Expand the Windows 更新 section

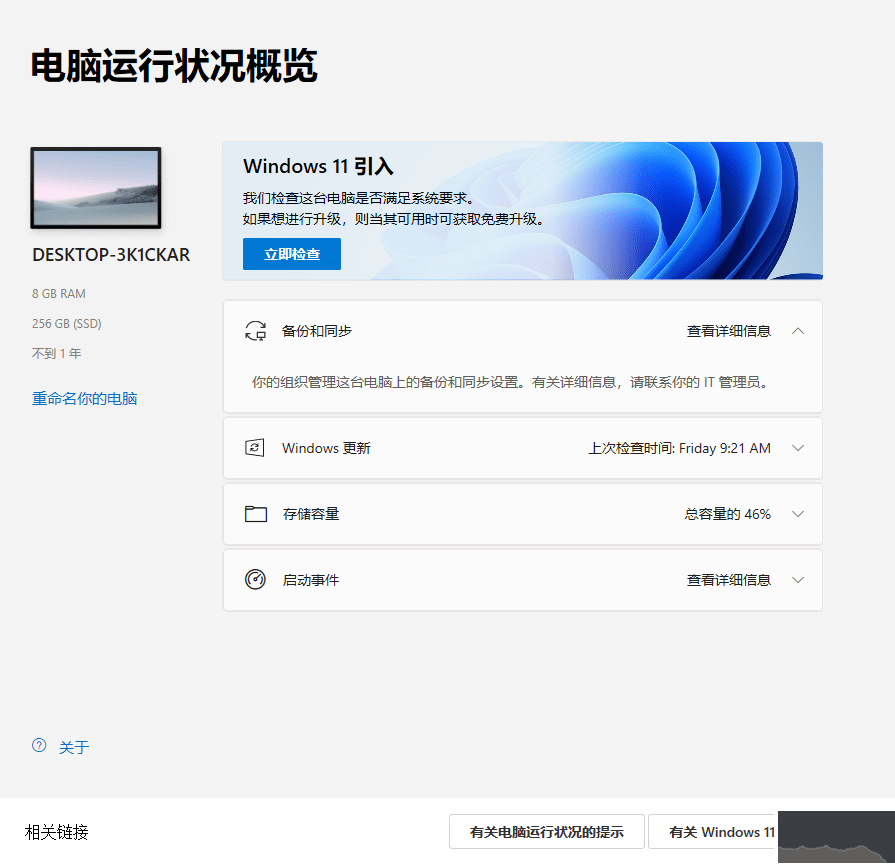click(797, 448)
